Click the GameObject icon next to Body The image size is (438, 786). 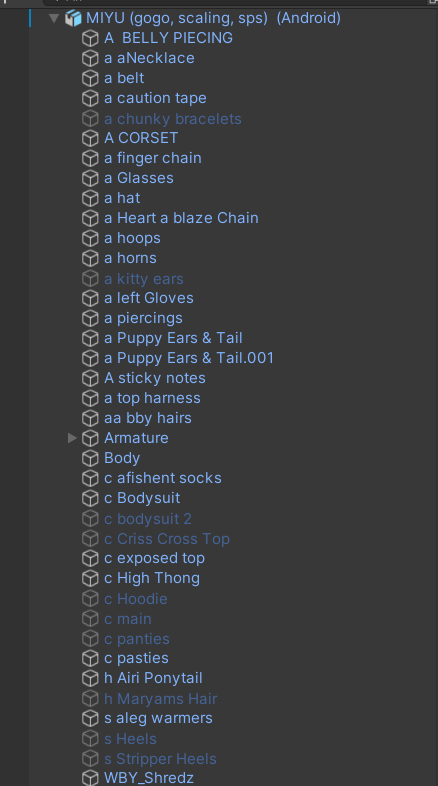tap(90, 458)
